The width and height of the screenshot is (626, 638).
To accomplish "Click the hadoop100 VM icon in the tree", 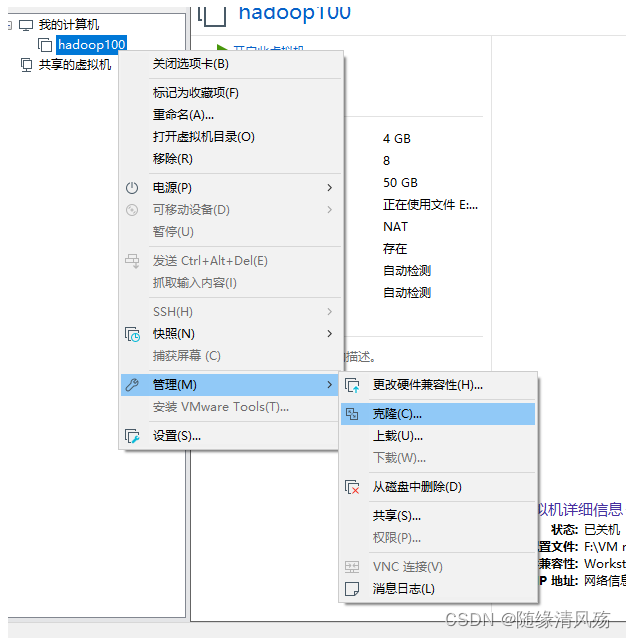I will [45, 45].
